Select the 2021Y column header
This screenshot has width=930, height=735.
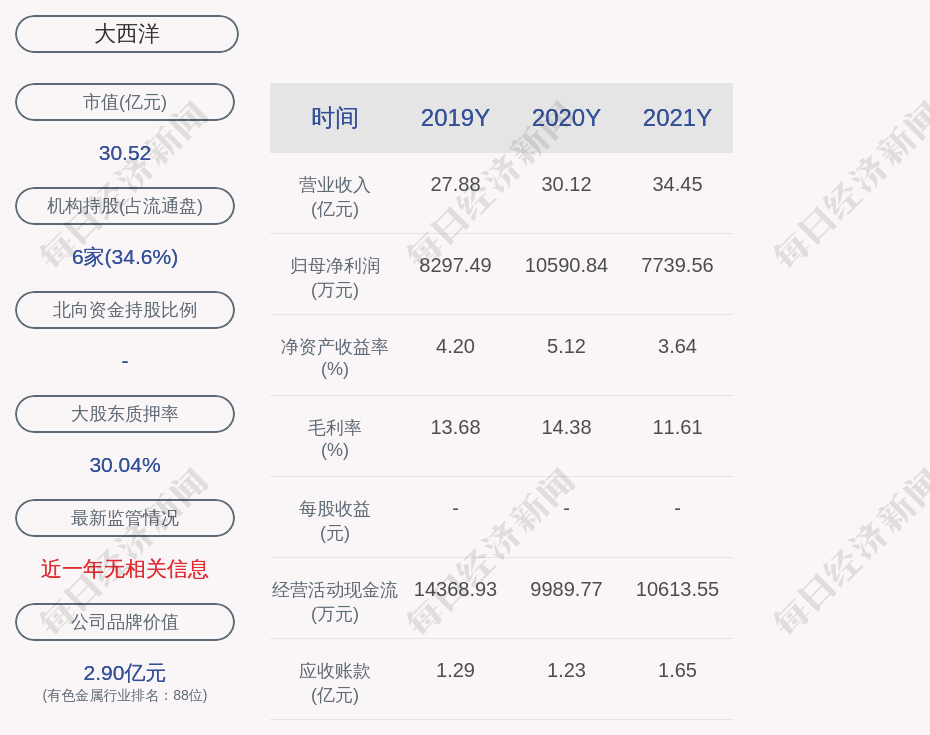click(677, 118)
